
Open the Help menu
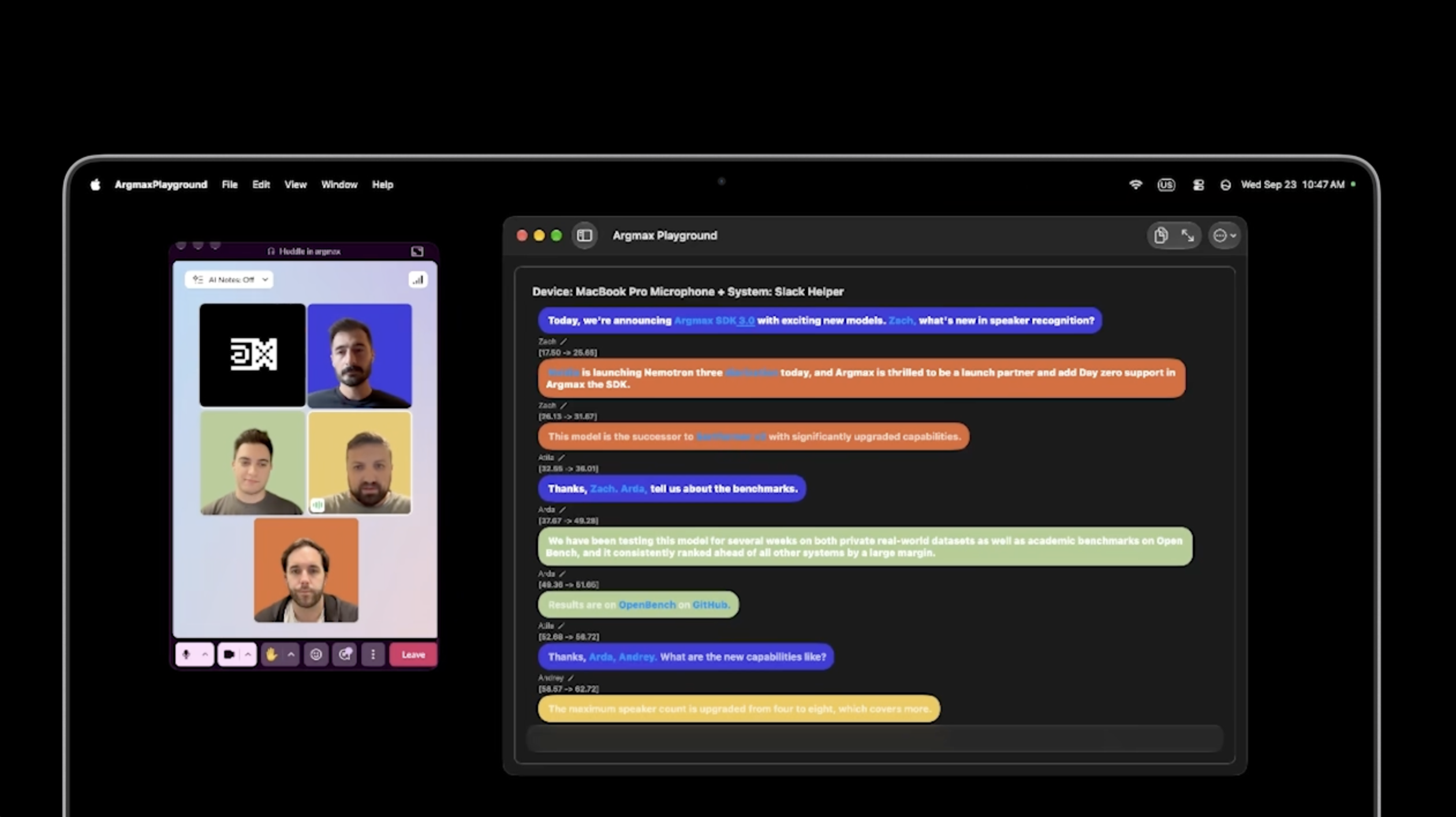pos(382,185)
